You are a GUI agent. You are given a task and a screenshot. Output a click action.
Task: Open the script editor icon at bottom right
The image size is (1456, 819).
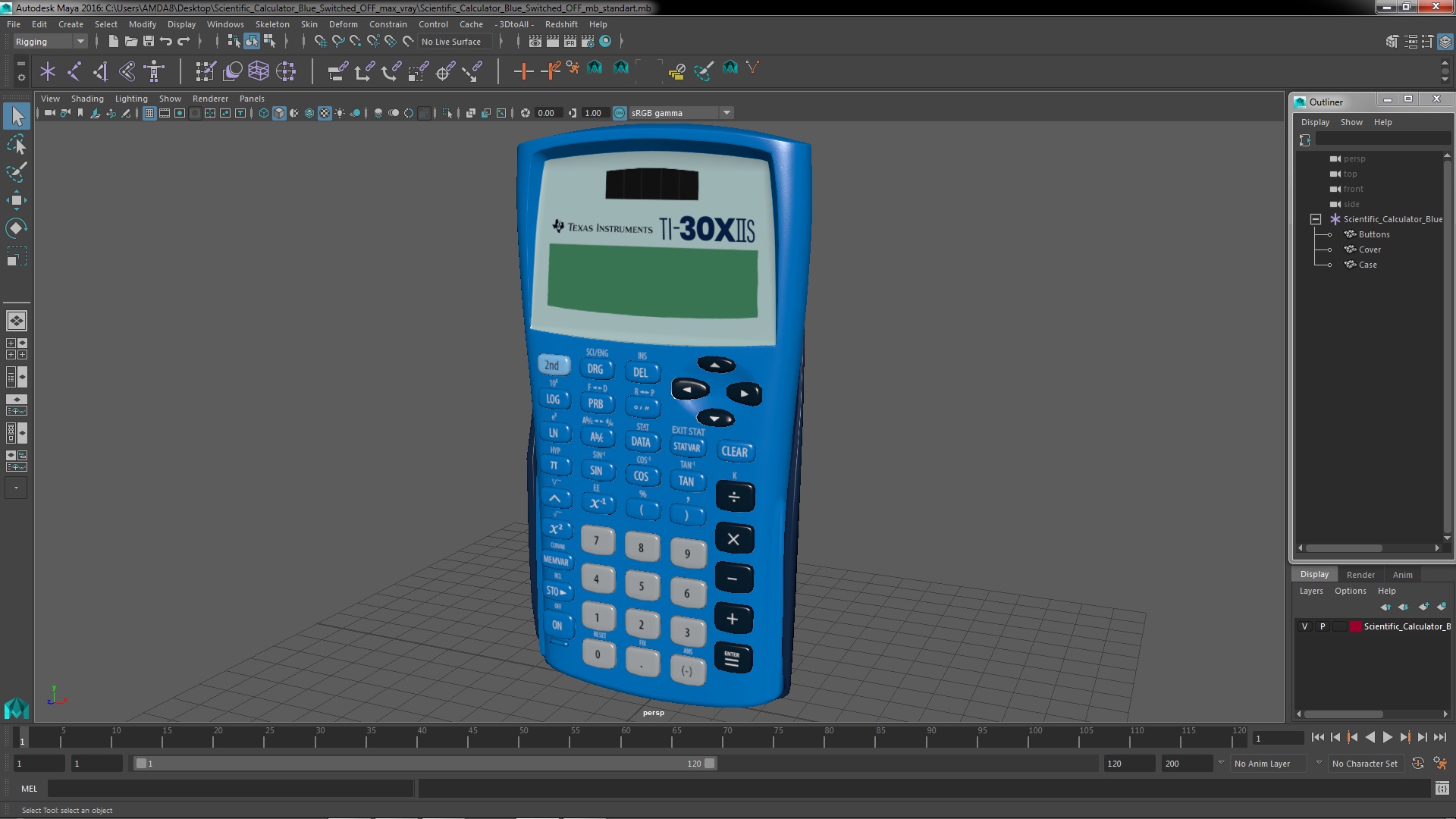1442,789
